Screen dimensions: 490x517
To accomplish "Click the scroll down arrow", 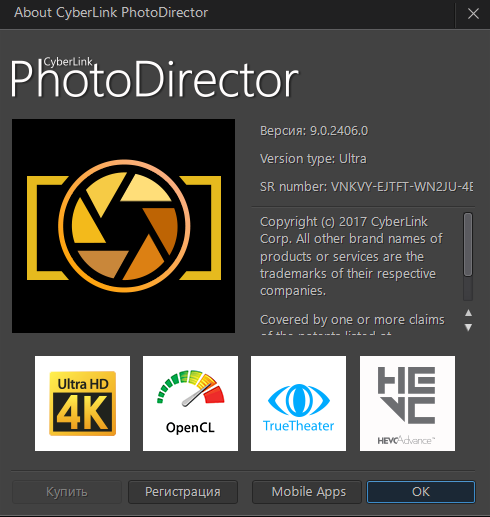I will tap(468, 327).
